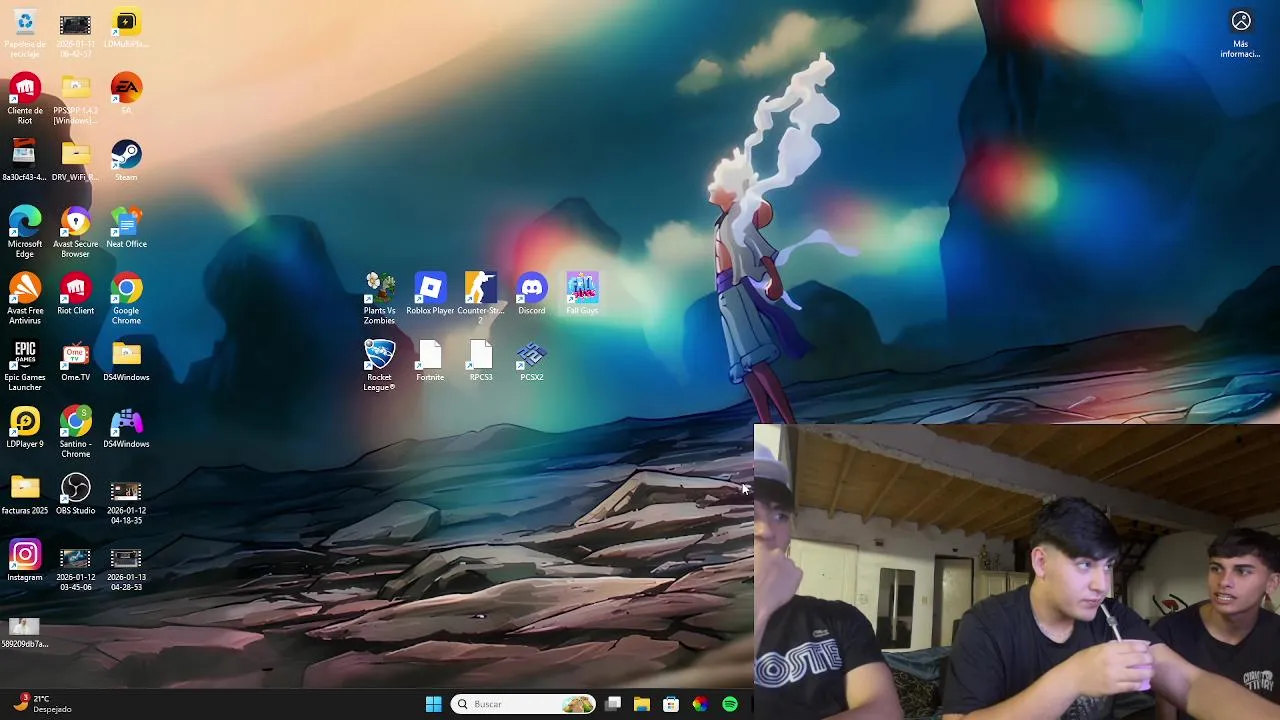Click the Buscar taskbar search field
The width and height of the screenshot is (1280, 720).
click(x=524, y=704)
